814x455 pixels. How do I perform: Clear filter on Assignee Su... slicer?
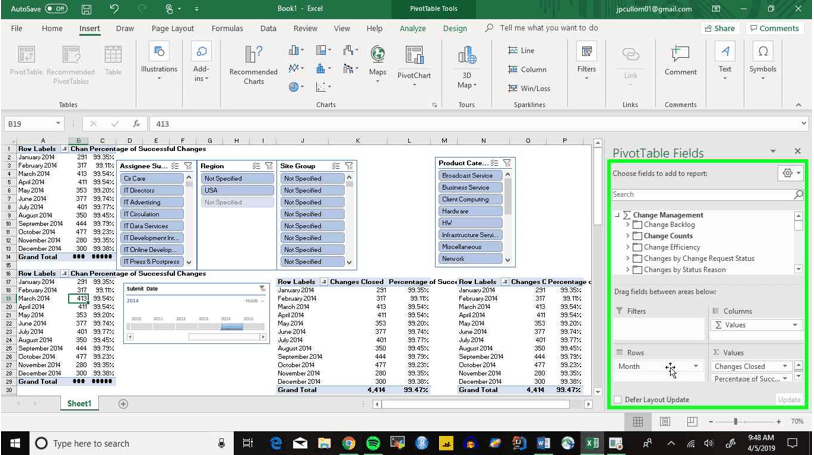coord(188,166)
